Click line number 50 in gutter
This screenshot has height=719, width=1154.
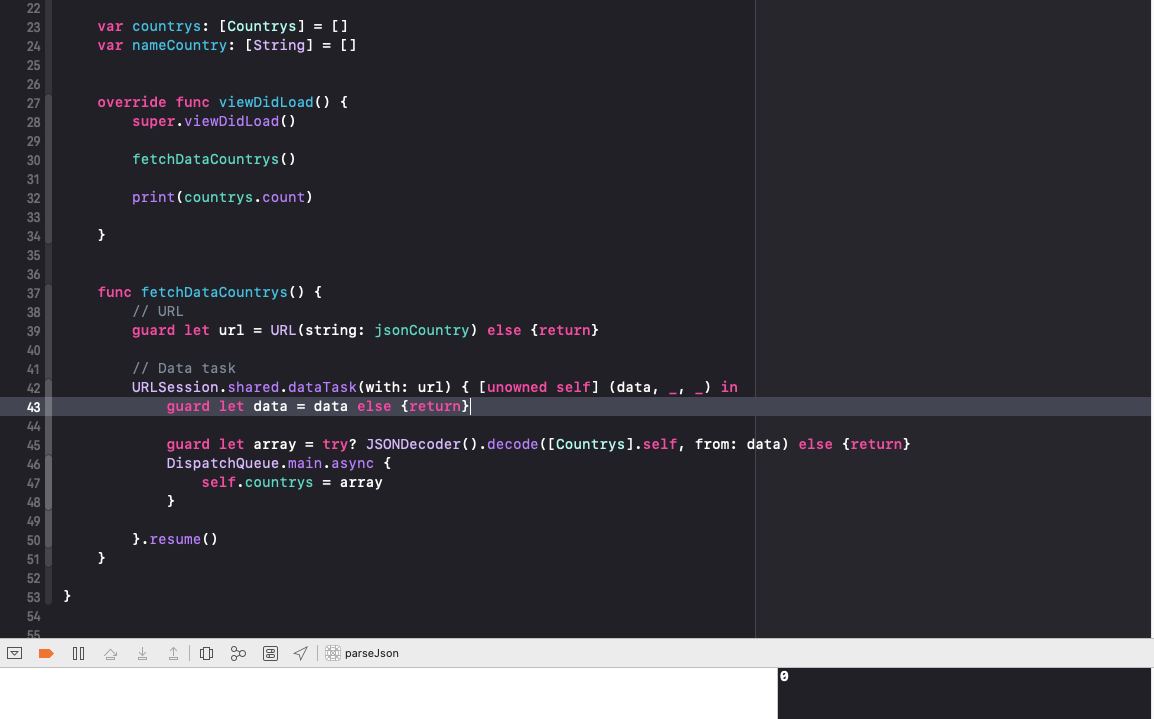(33, 540)
